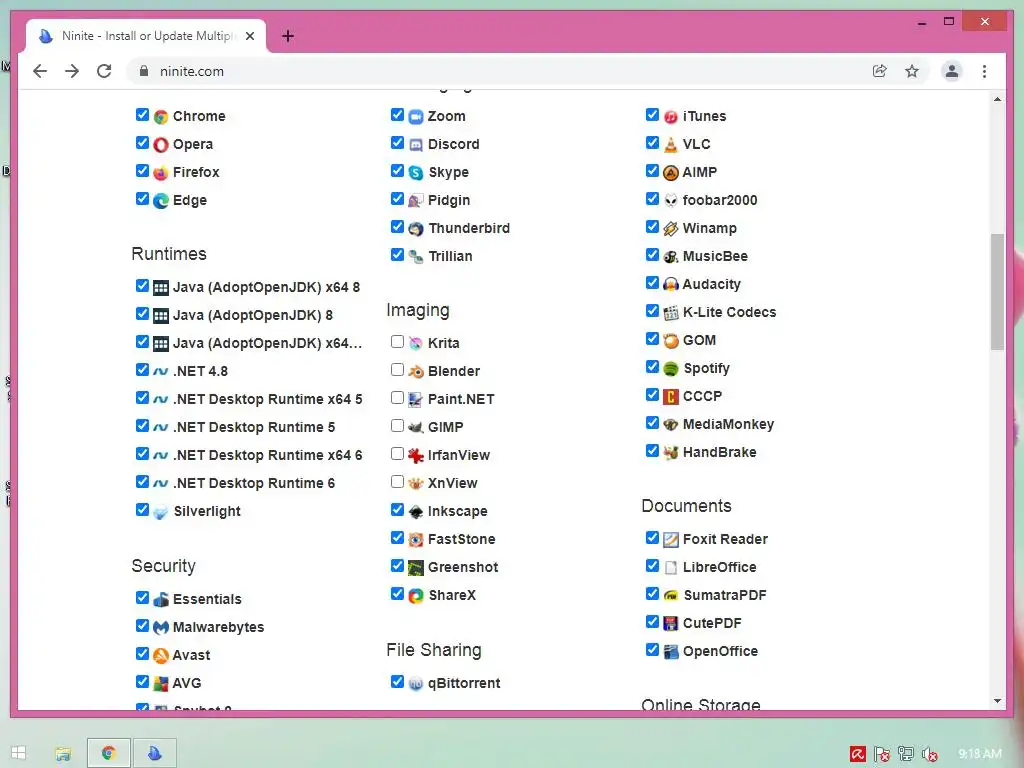Open Chrome's three-dot menu
Screen dimensions: 1024x768
[984, 71]
